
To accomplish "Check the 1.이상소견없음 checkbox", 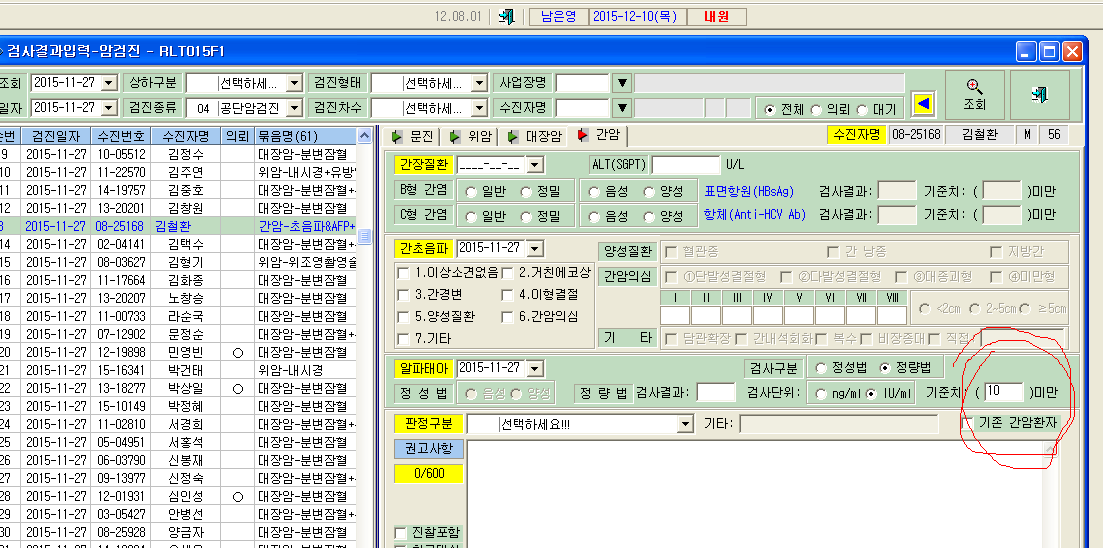I will 403,273.
